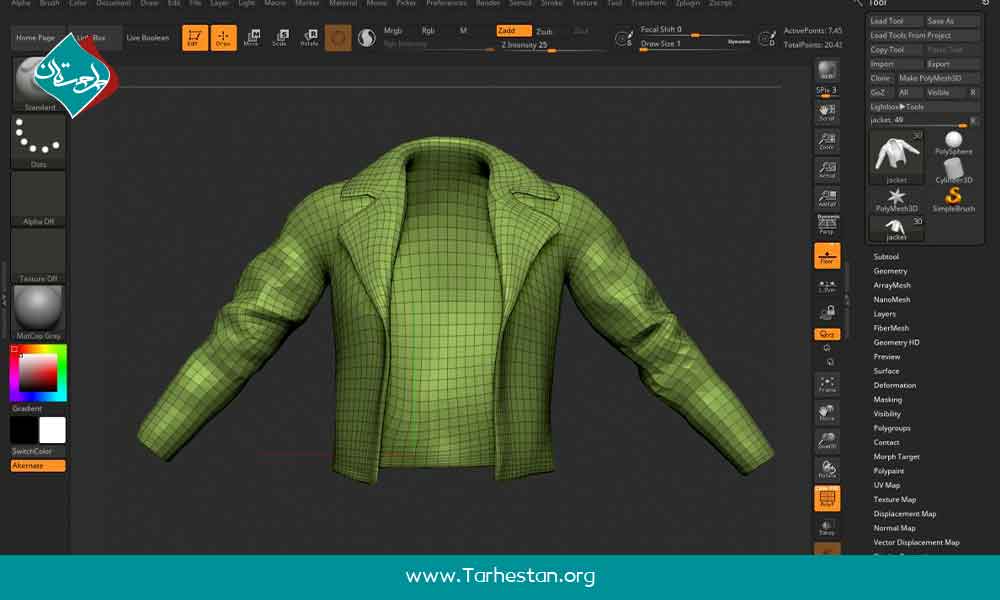The image size is (1000, 600).
Task: Click the Save As button
Action: pos(953,21)
